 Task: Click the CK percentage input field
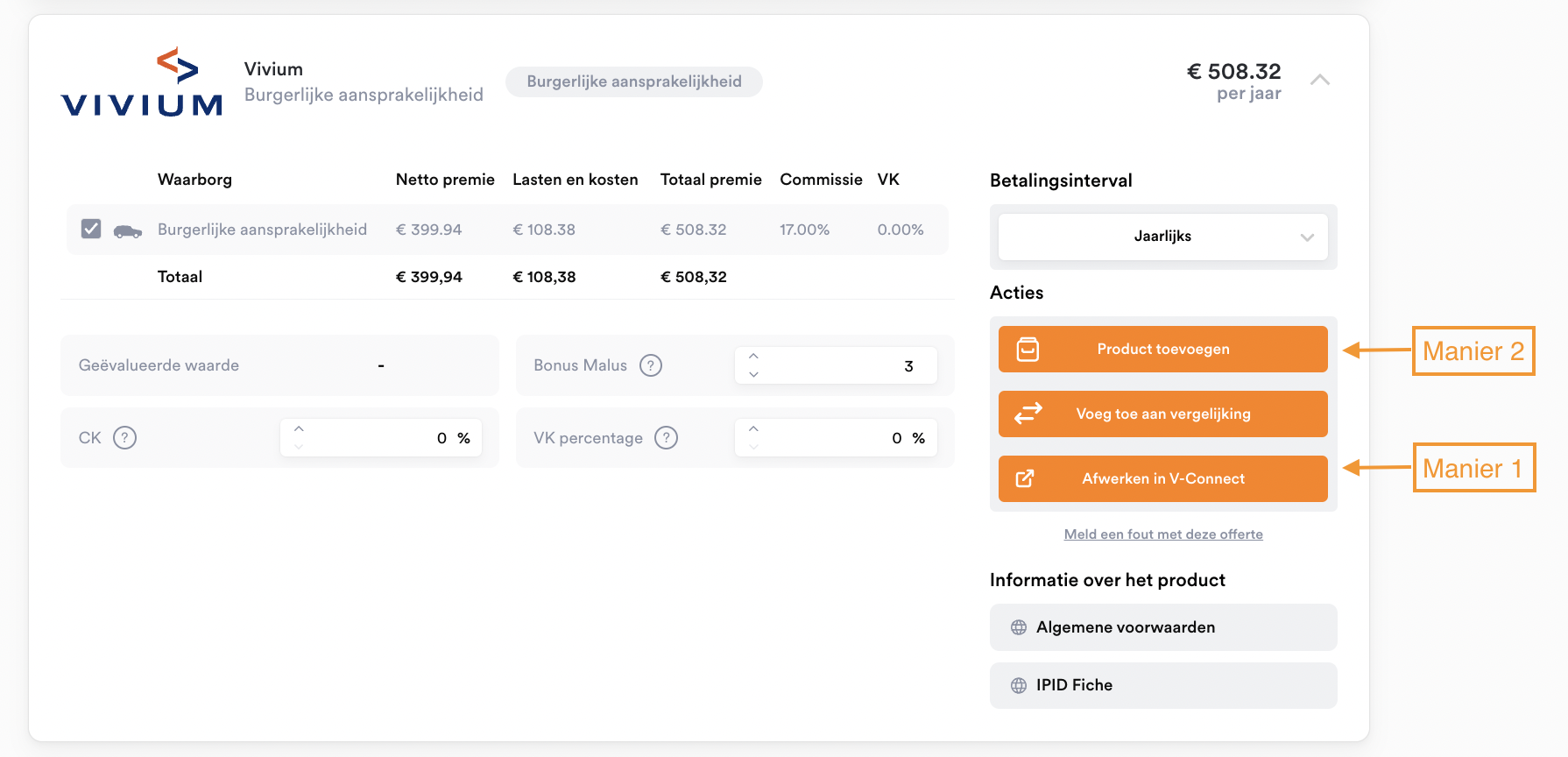tap(381, 437)
